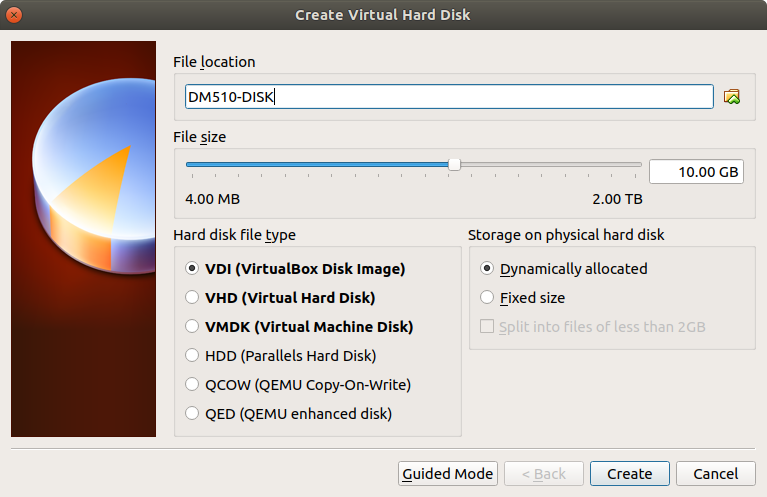The width and height of the screenshot is (767, 497).
Task: Click the virtual disk illustration image
Action: click(x=84, y=239)
